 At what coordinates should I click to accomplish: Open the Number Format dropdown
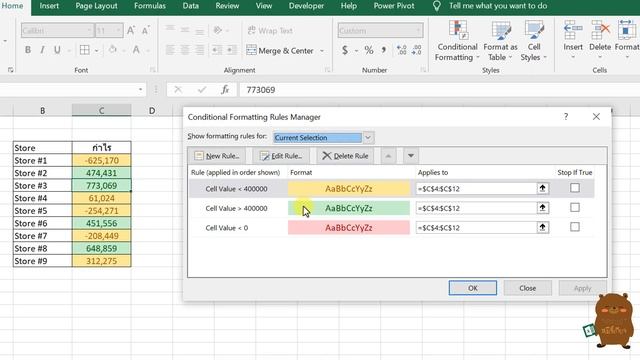(418, 30)
